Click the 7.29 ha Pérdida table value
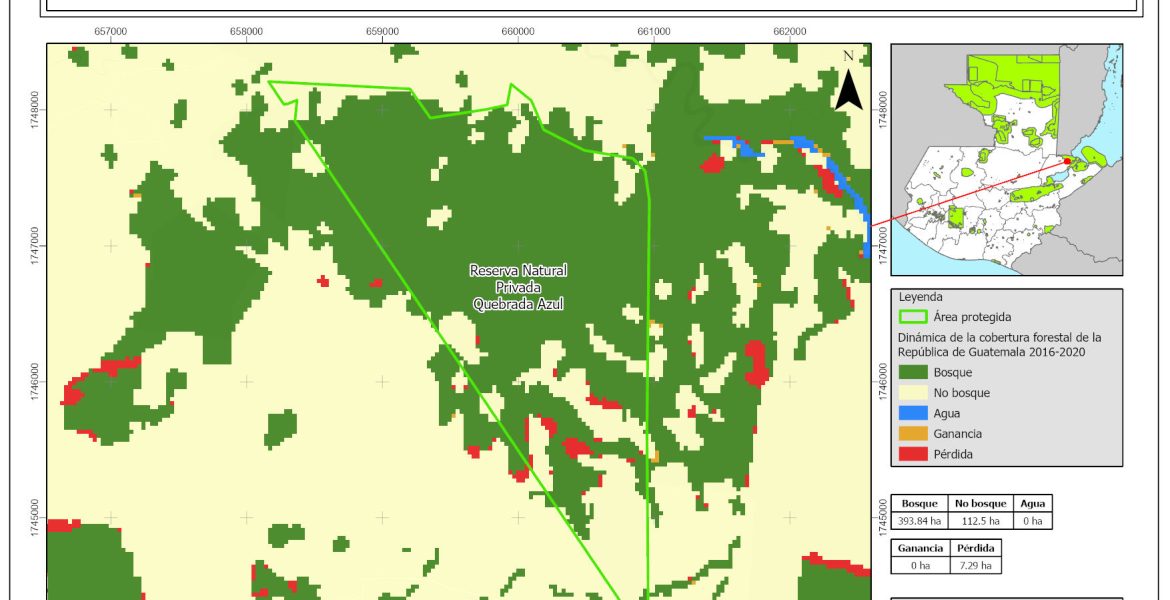Viewport: 1170px width, 600px height. (975, 565)
